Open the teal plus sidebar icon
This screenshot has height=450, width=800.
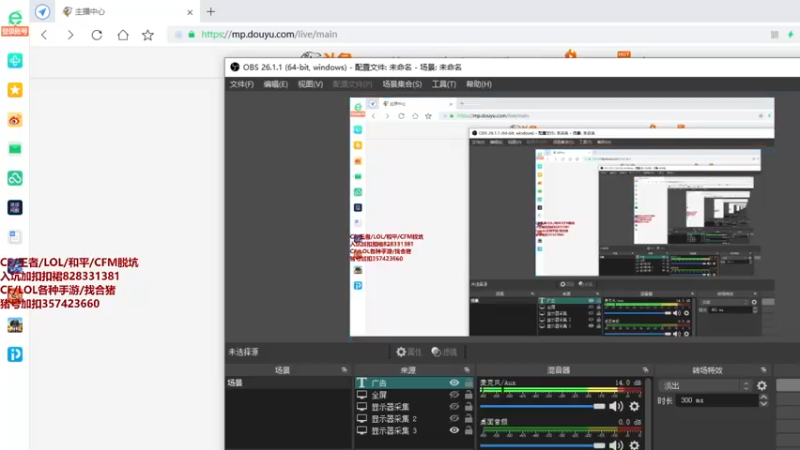(15, 61)
